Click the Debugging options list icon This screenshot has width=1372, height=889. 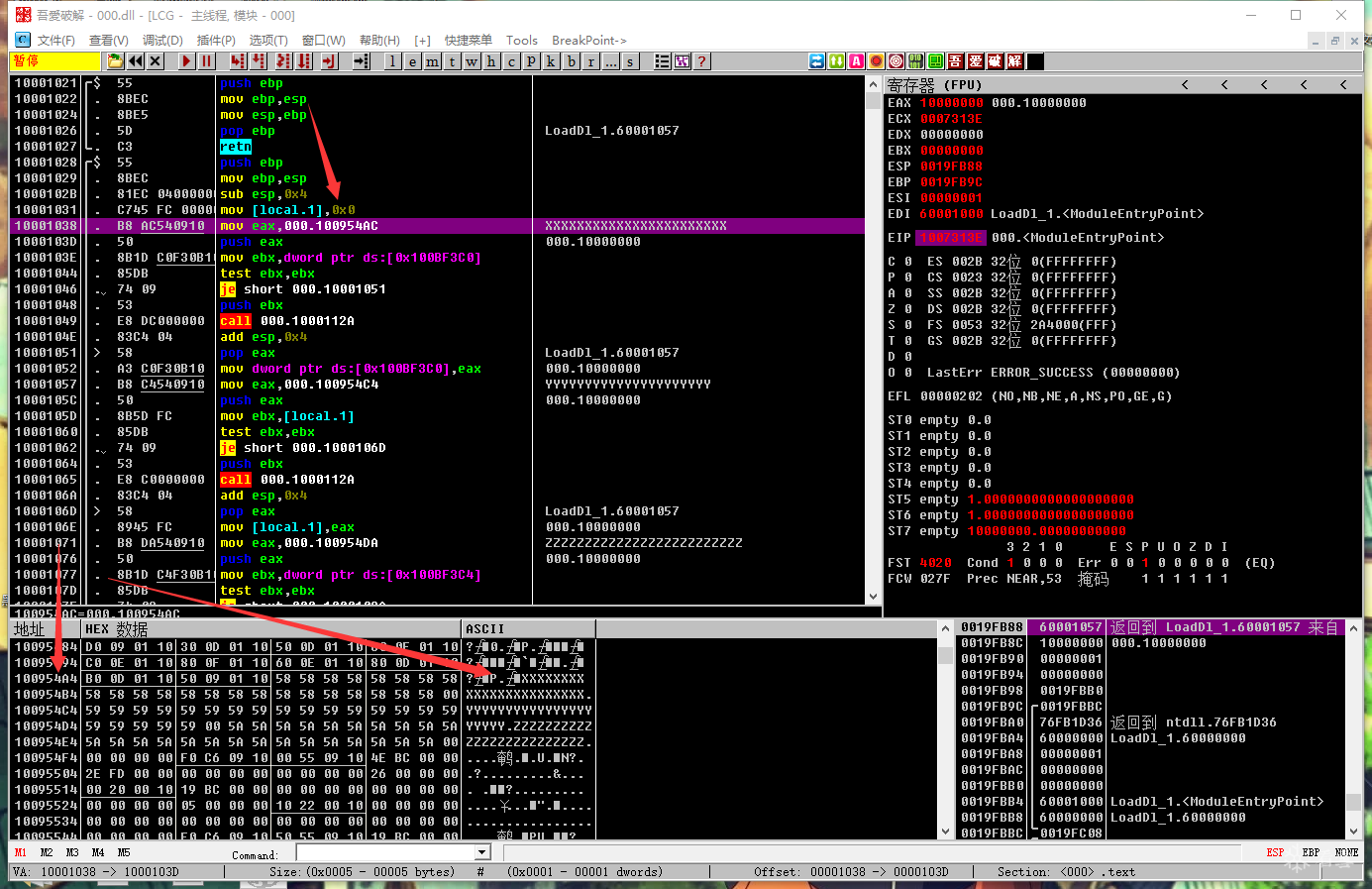click(663, 61)
